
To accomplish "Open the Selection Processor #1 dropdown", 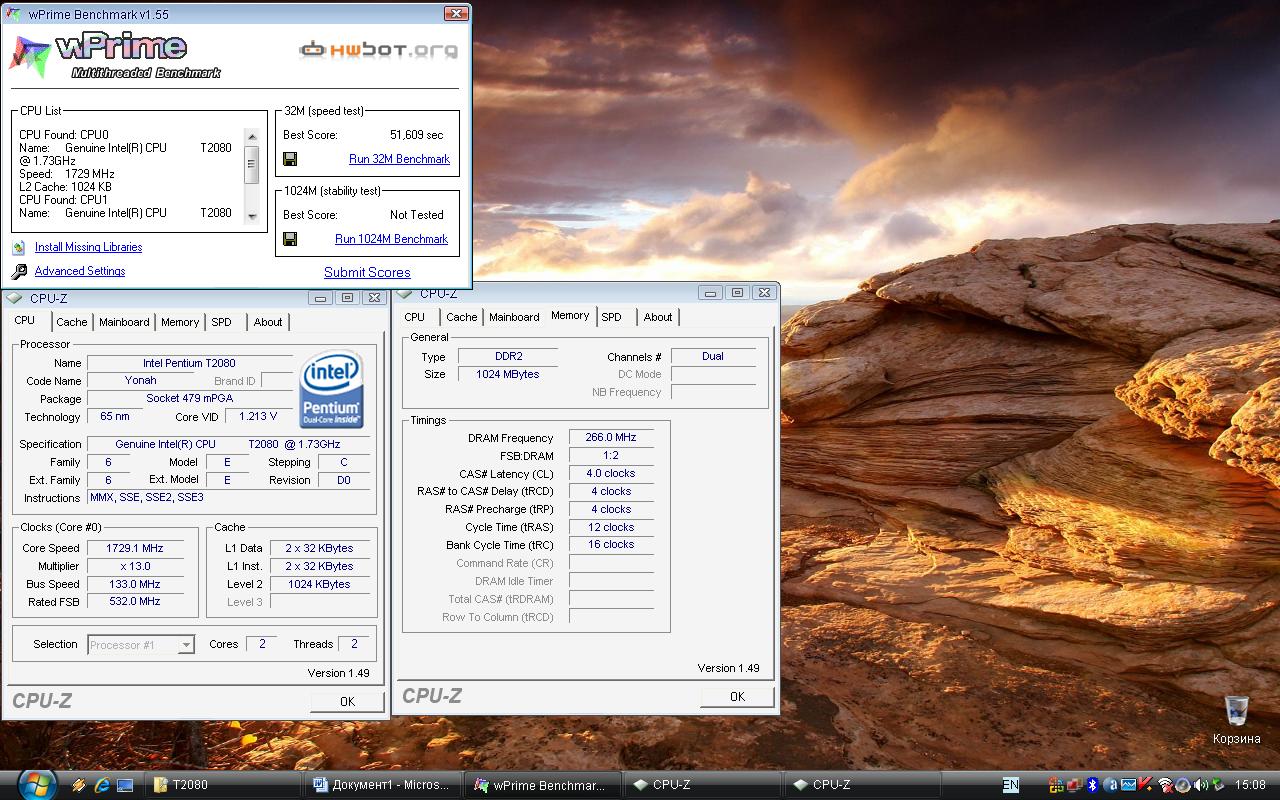I will point(185,645).
